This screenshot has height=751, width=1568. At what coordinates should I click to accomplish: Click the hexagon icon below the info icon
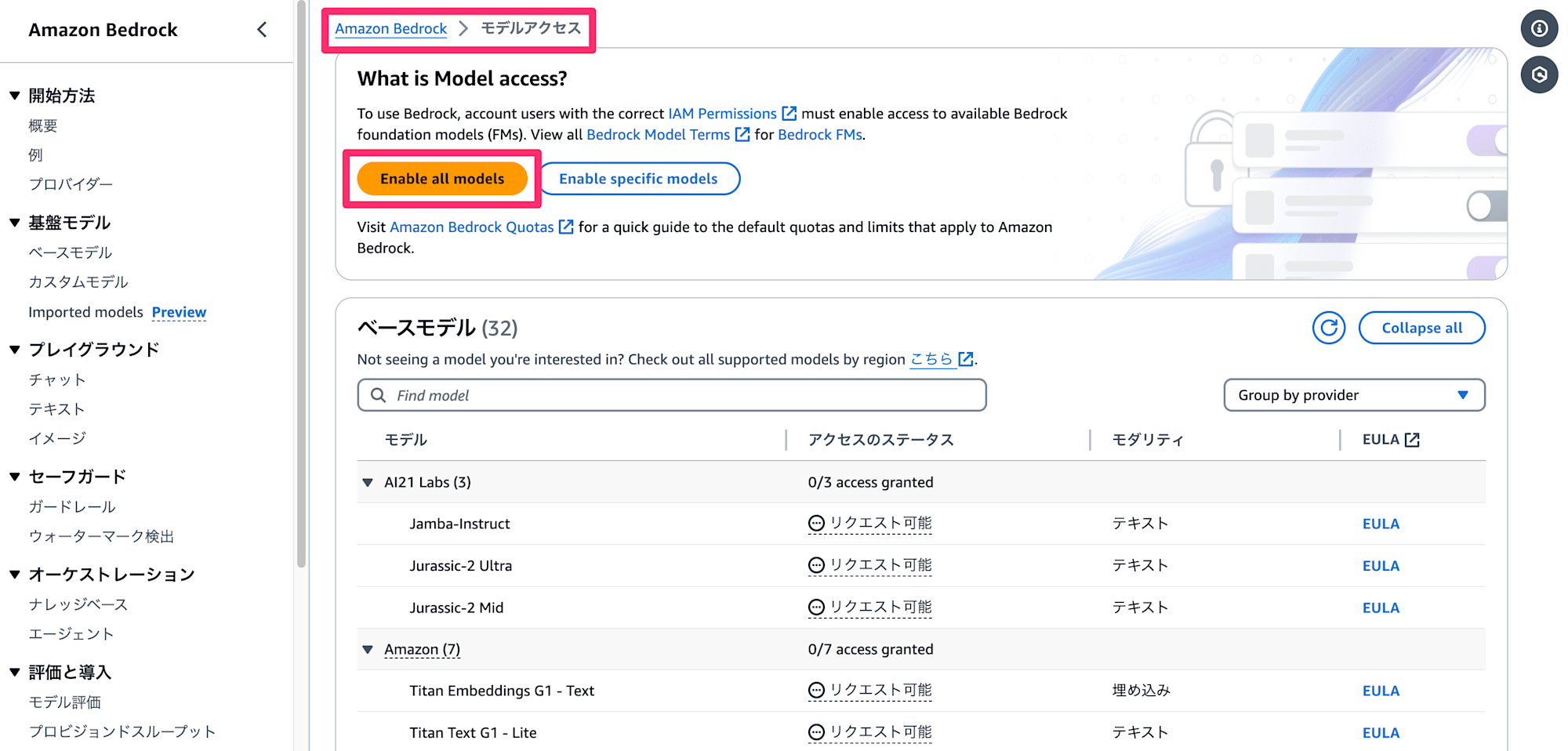point(1539,74)
